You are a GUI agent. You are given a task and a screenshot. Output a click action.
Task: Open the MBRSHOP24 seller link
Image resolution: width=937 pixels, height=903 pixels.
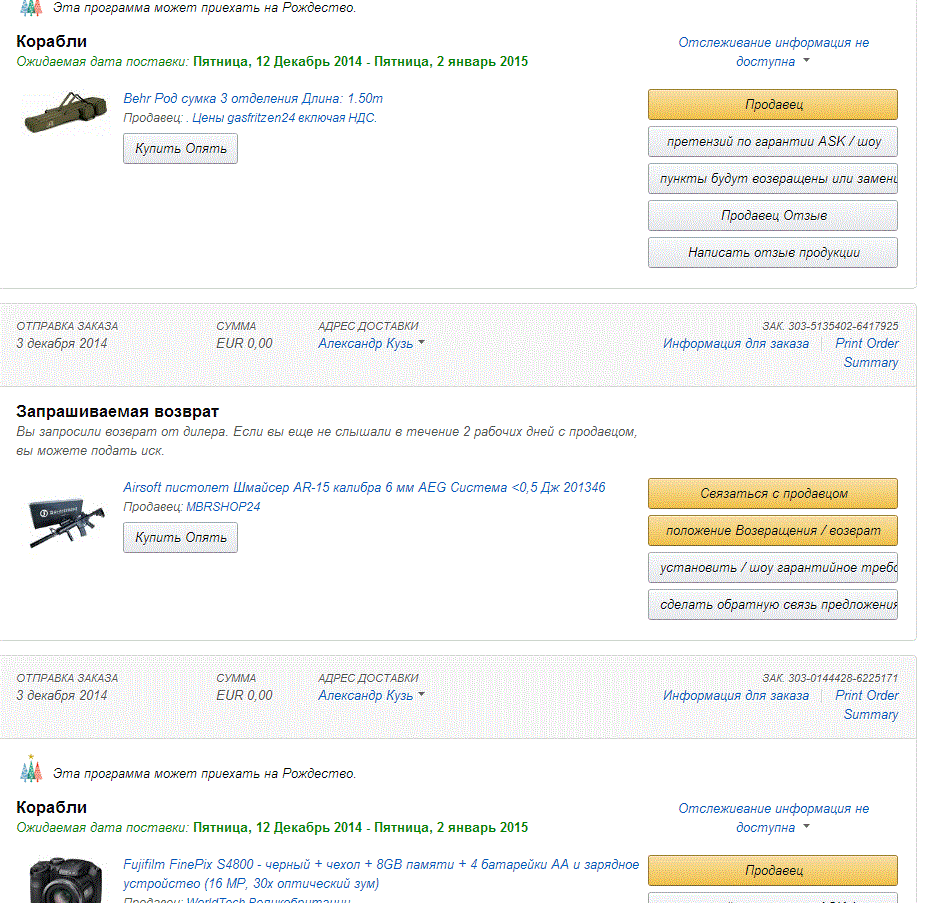point(223,507)
